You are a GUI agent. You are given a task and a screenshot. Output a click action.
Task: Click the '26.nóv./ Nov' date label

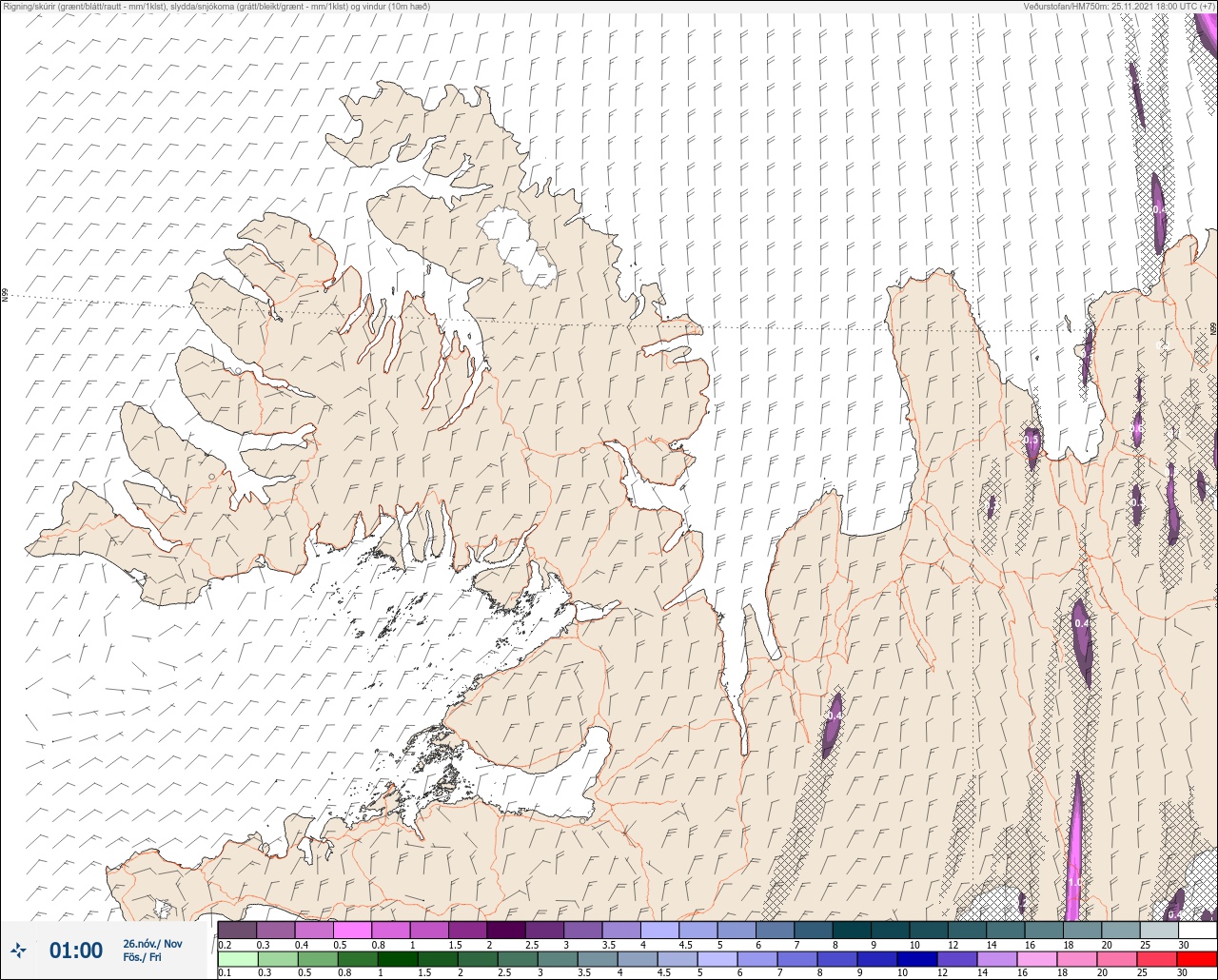(152, 943)
